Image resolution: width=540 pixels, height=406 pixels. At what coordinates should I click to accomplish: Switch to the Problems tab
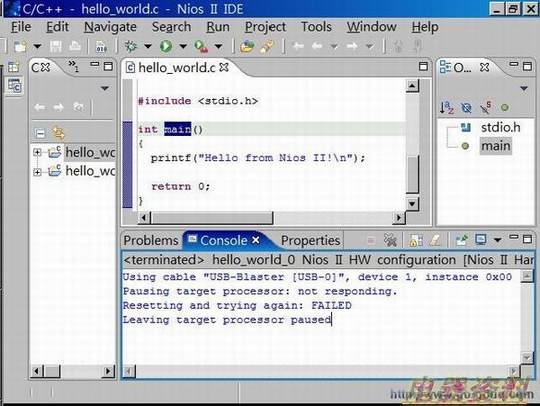pyautogui.click(x=151, y=240)
